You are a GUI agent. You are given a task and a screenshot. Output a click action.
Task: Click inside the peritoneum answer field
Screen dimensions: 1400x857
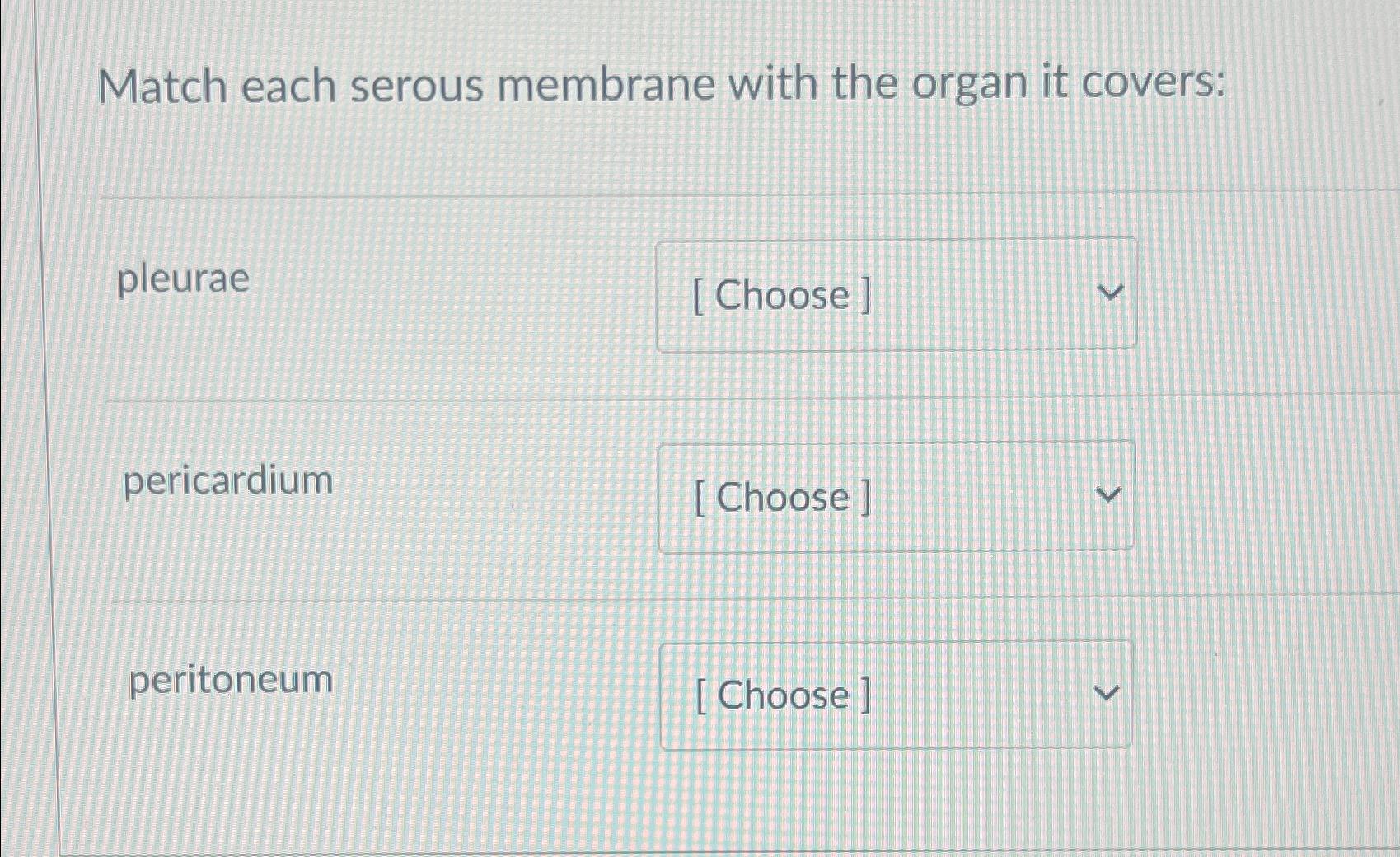(x=898, y=695)
